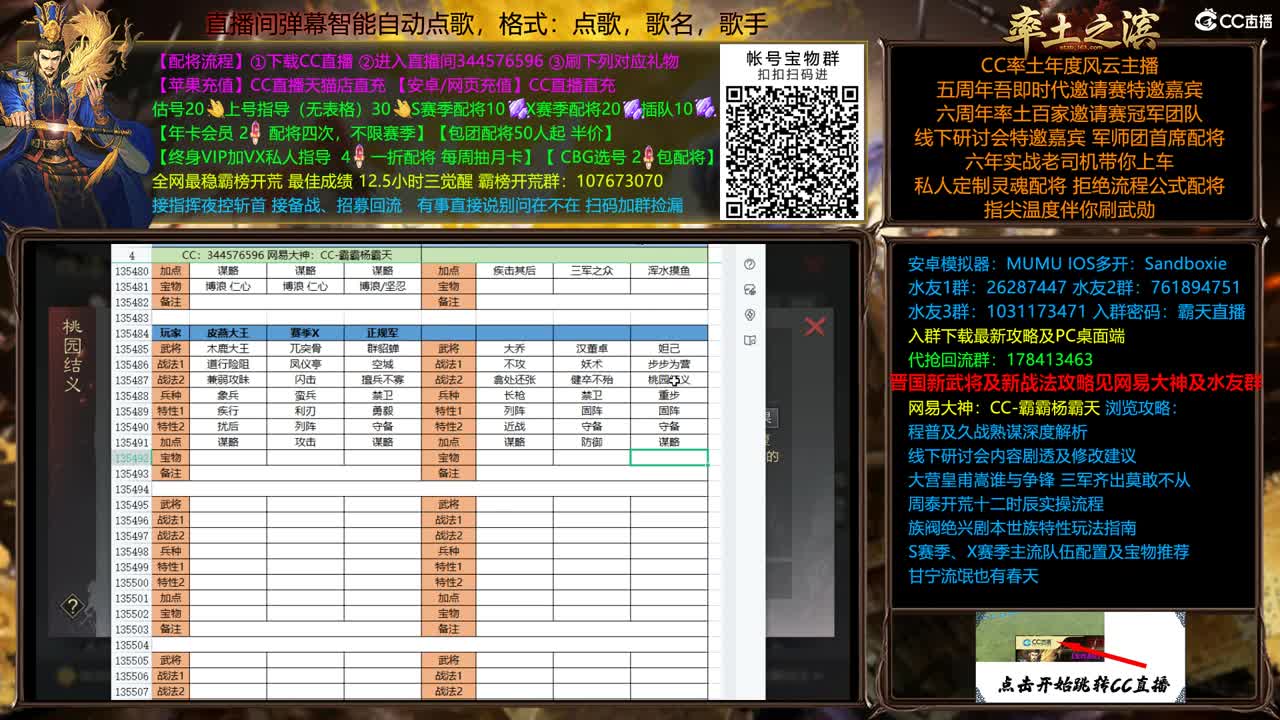The image size is (1280, 720).
Task: Click the compass navigation icon in sidebar
Action: click(750, 315)
